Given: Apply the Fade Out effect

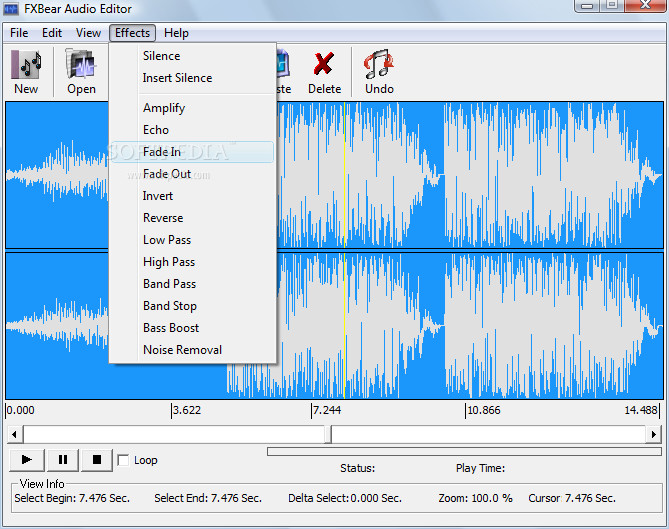Looking at the screenshot, I should (192, 174).
